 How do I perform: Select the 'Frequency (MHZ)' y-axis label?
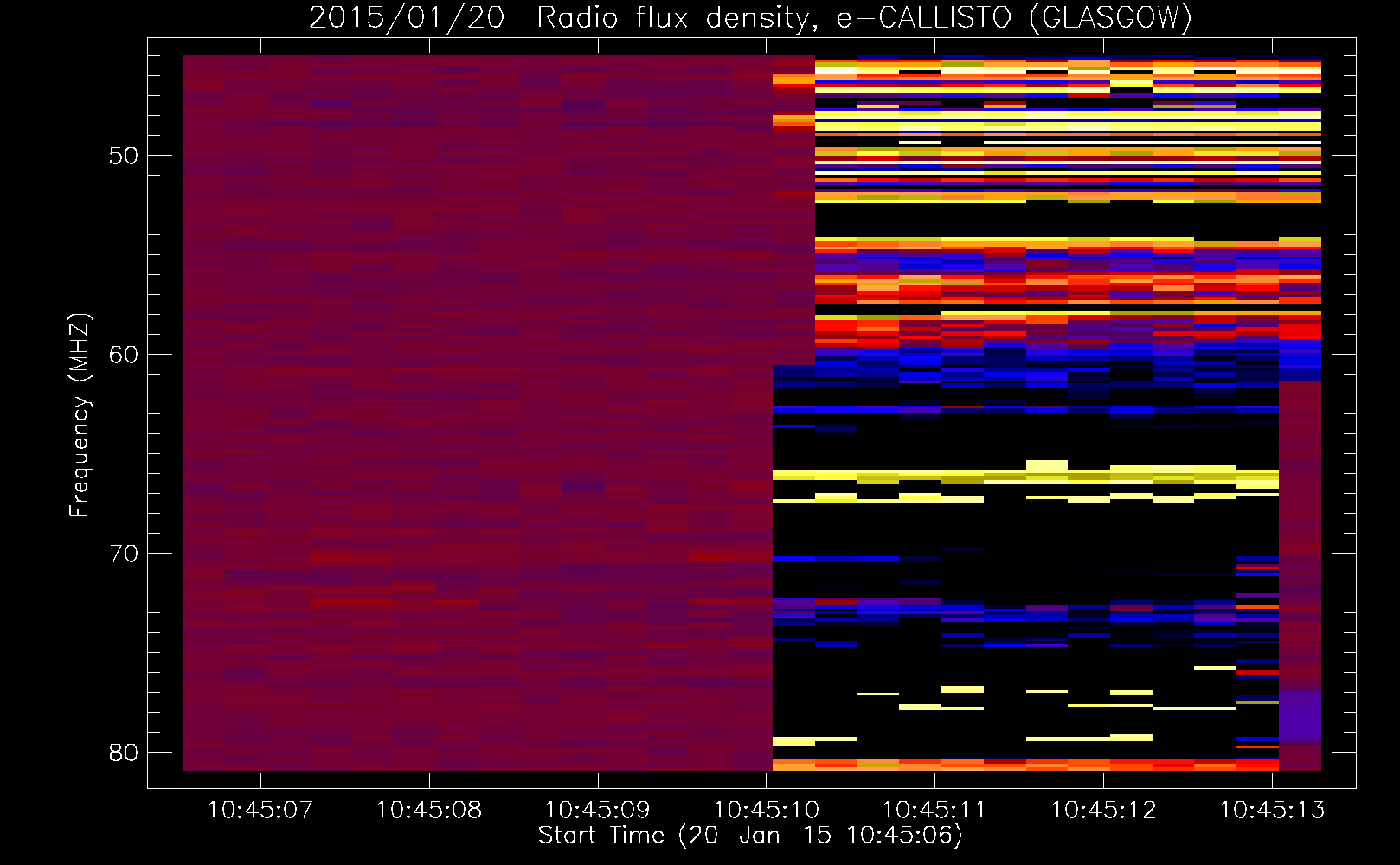click(79, 415)
